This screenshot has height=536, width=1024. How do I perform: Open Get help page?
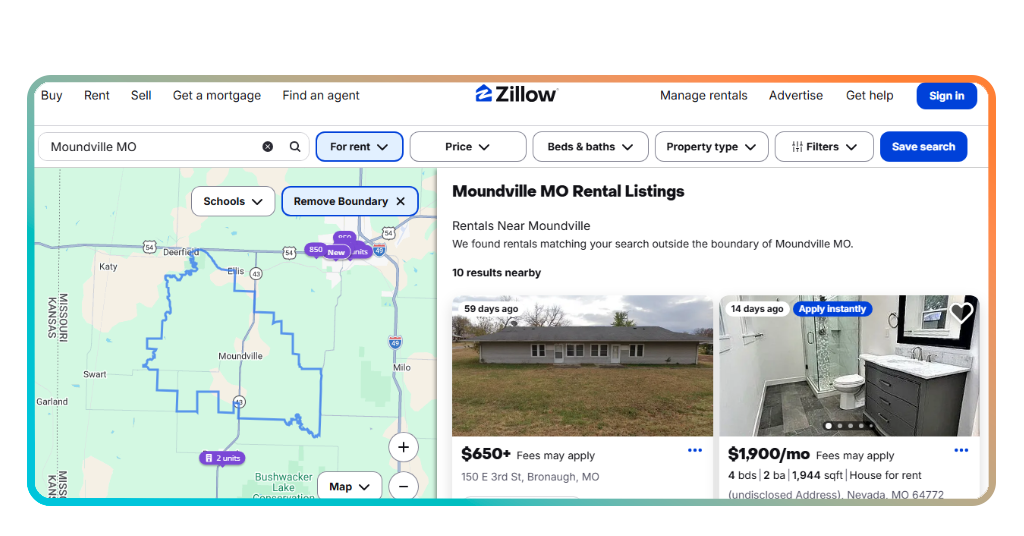869,95
